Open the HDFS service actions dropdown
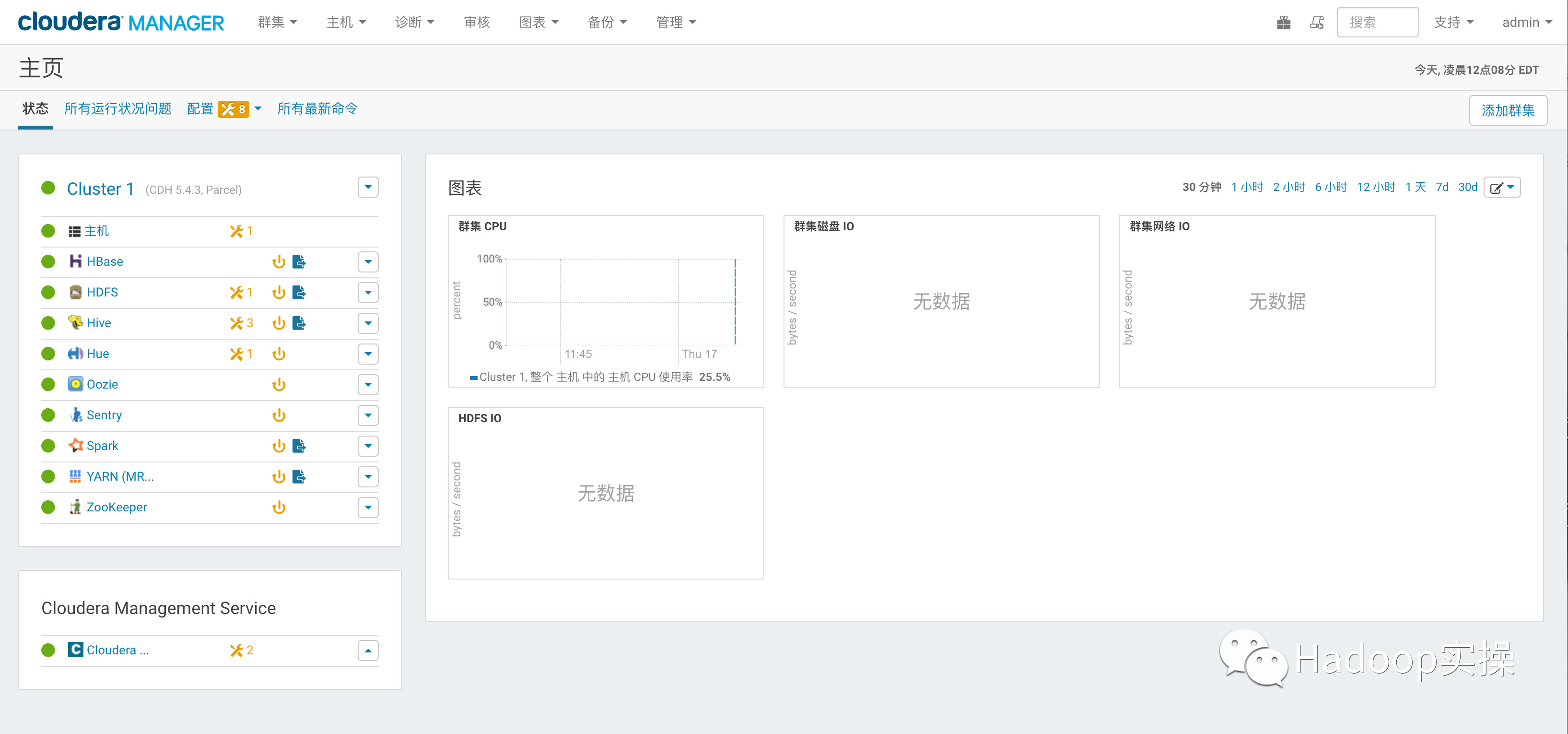Screen dimensions: 1568x734 [368, 292]
